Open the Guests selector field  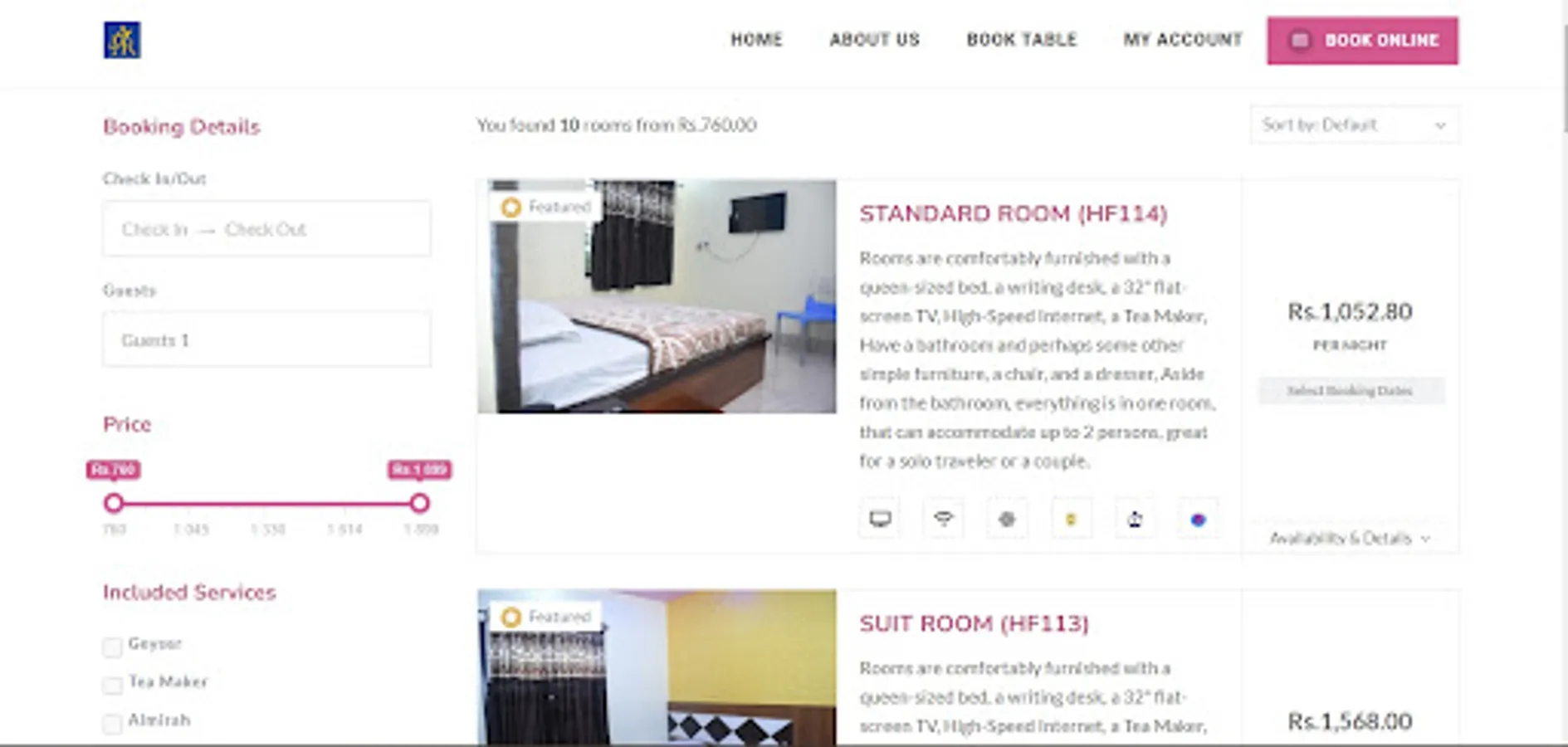pyautogui.click(x=266, y=339)
